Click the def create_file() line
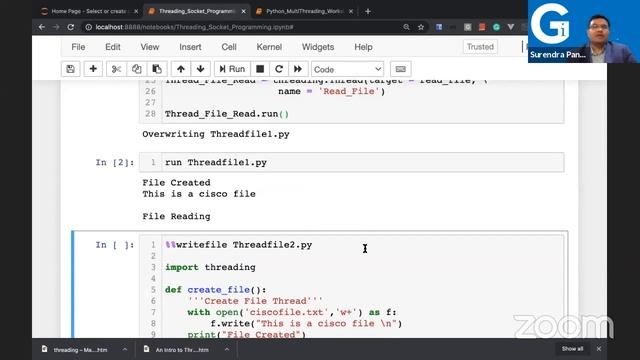Viewport: 640px width, 360px height. coord(216,290)
